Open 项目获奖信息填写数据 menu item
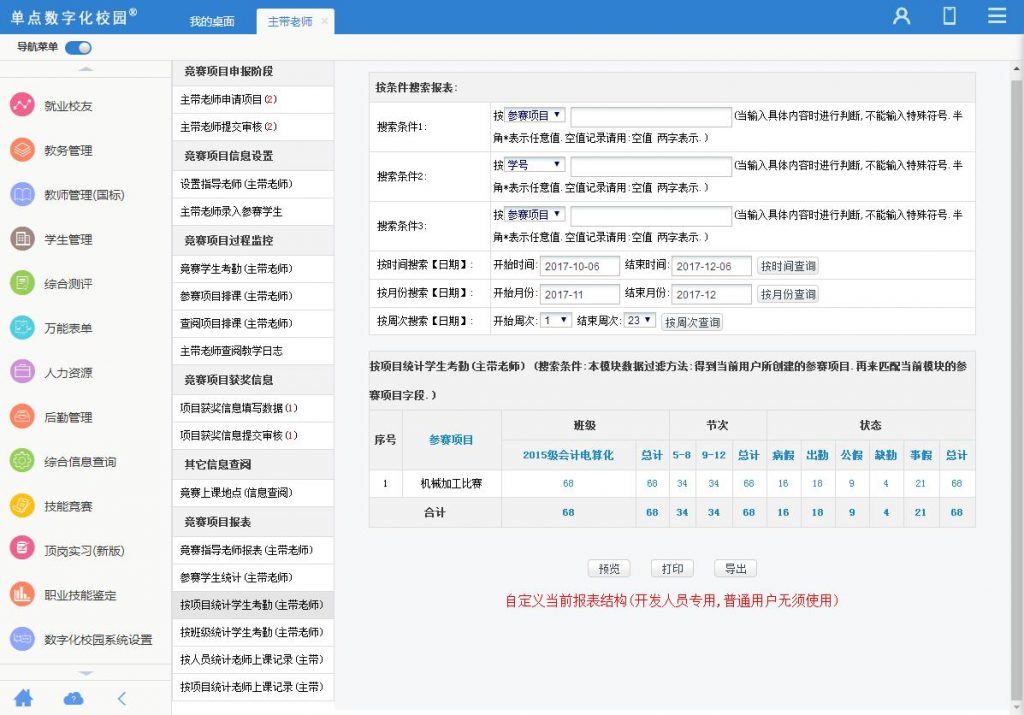Screen dimensions: 1024x715 point(253,408)
